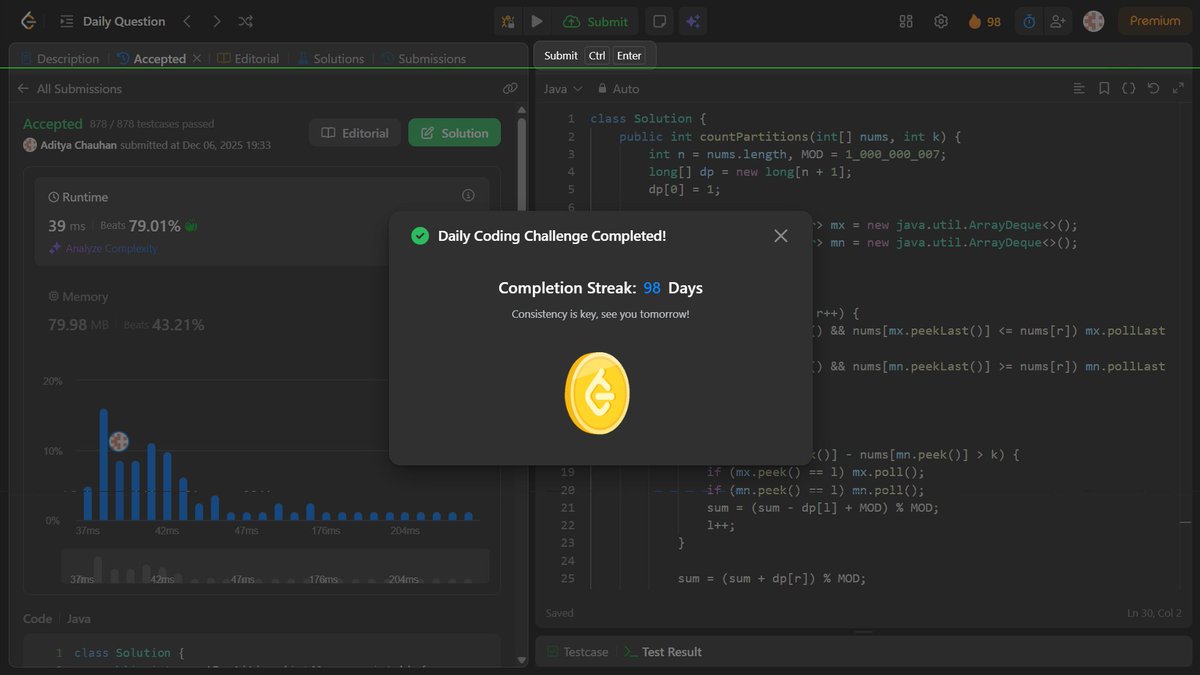Open the user profile avatar
This screenshot has height=675, width=1200.
[1094, 21]
